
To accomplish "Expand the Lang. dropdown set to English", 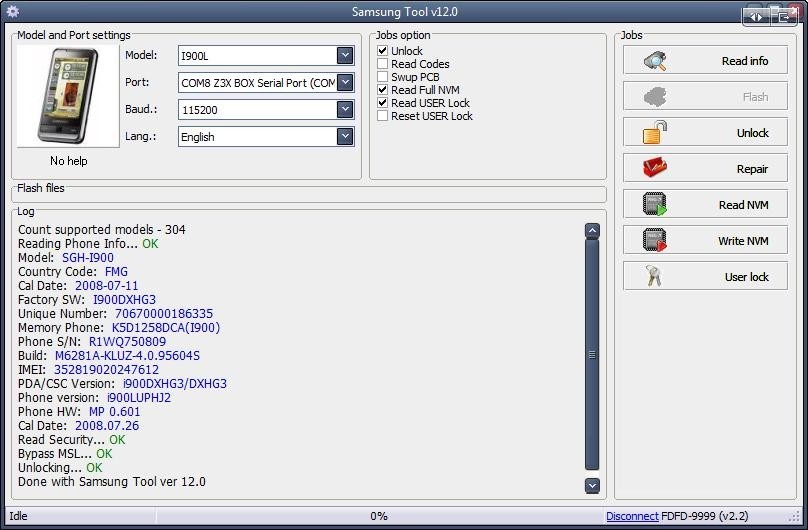I will 345,136.
